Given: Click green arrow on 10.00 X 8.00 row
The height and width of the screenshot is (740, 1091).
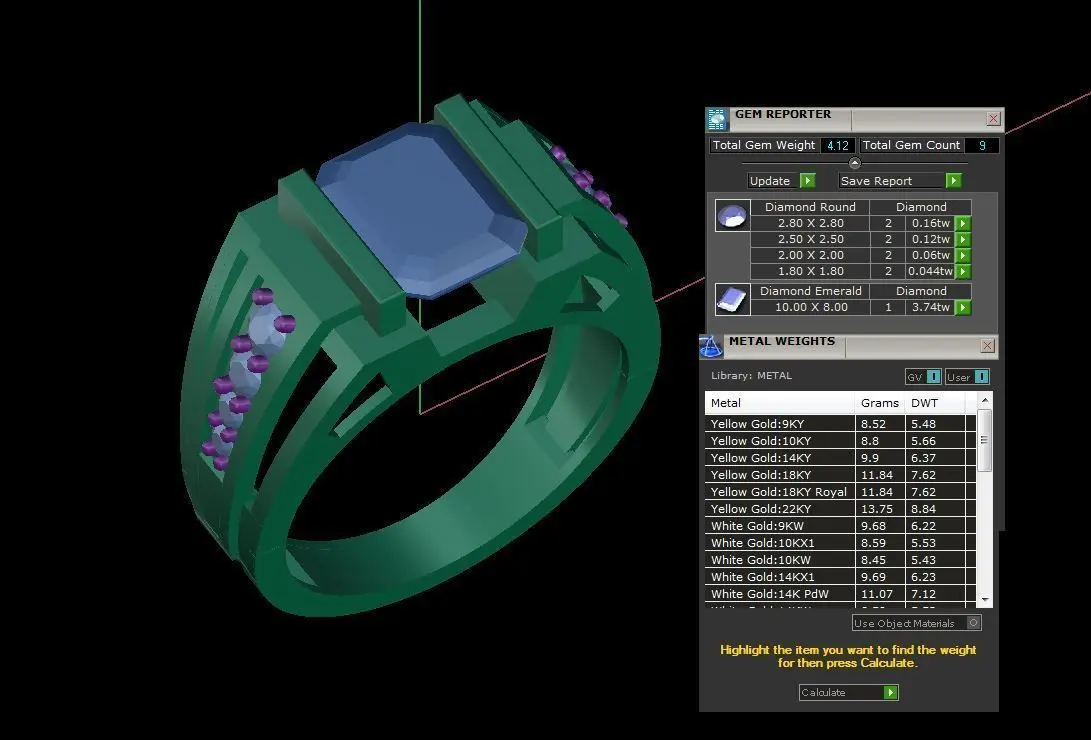Looking at the screenshot, I should pyautogui.click(x=962, y=307).
